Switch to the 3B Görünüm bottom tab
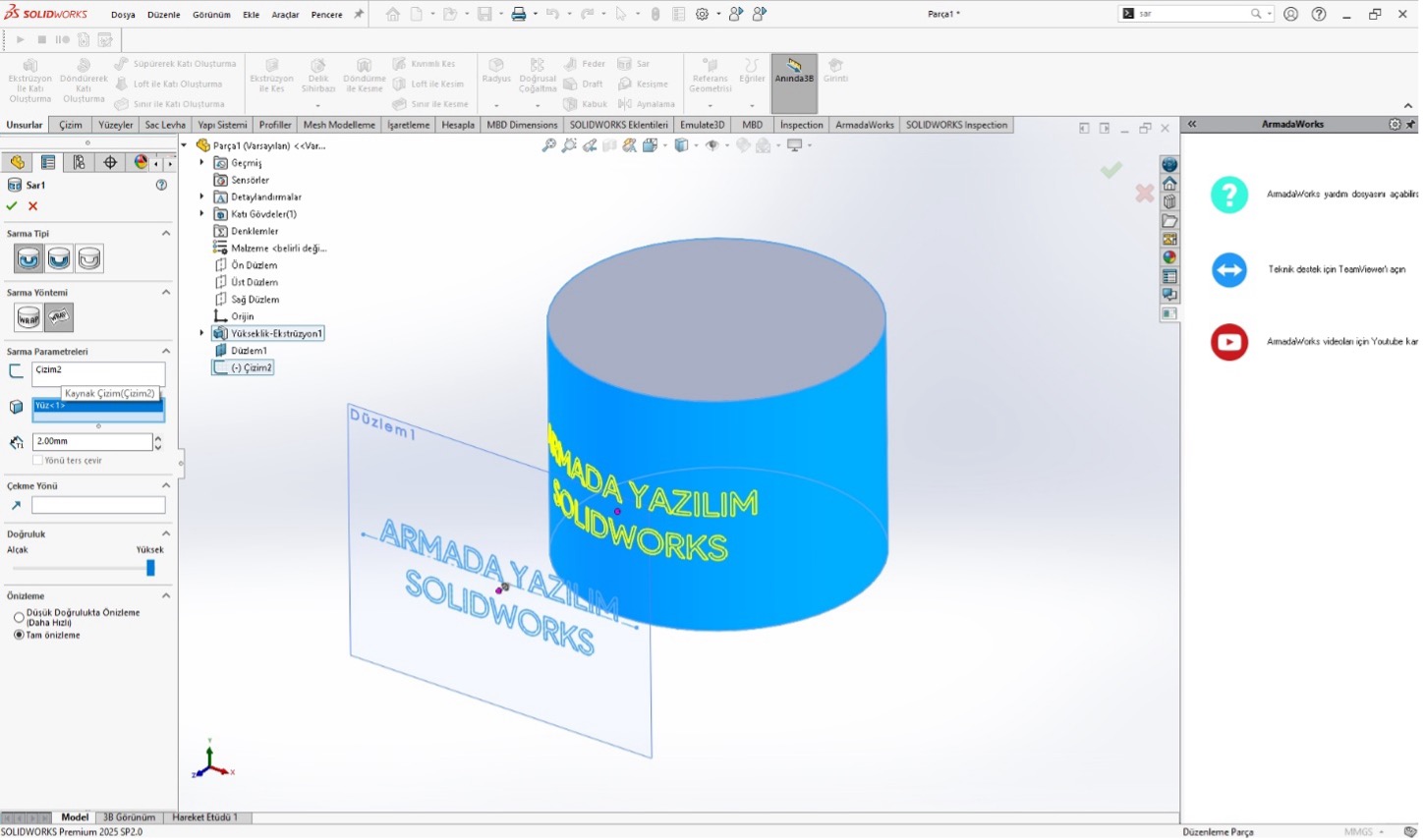This screenshot has height=840, width=1423. 130,818
